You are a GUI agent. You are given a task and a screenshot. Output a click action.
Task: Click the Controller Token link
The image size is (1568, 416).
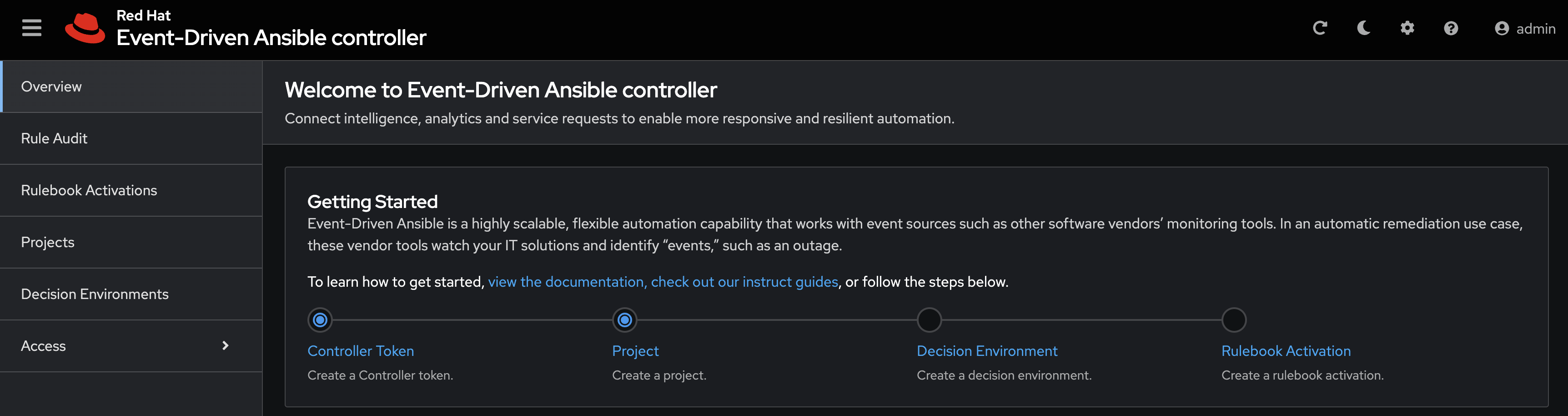click(360, 351)
